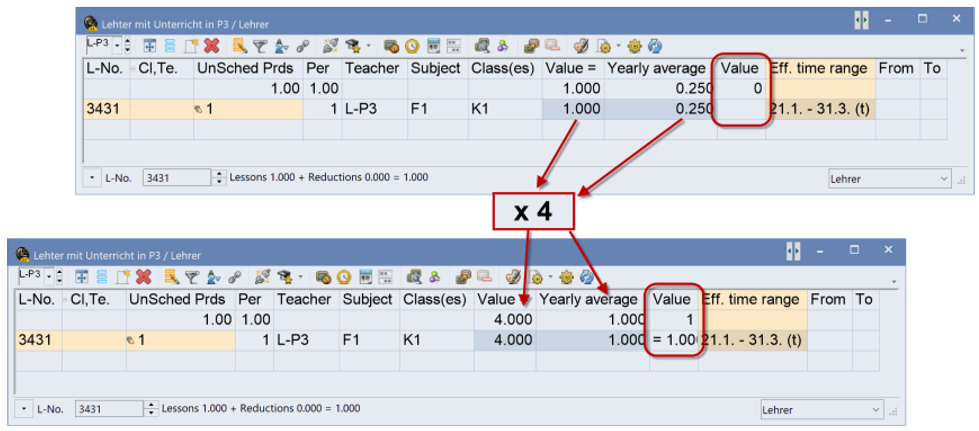The height and width of the screenshot is (431, 979).
Task: Click the Eff. time range header, lower window
Action: click(x=752, y=300)
